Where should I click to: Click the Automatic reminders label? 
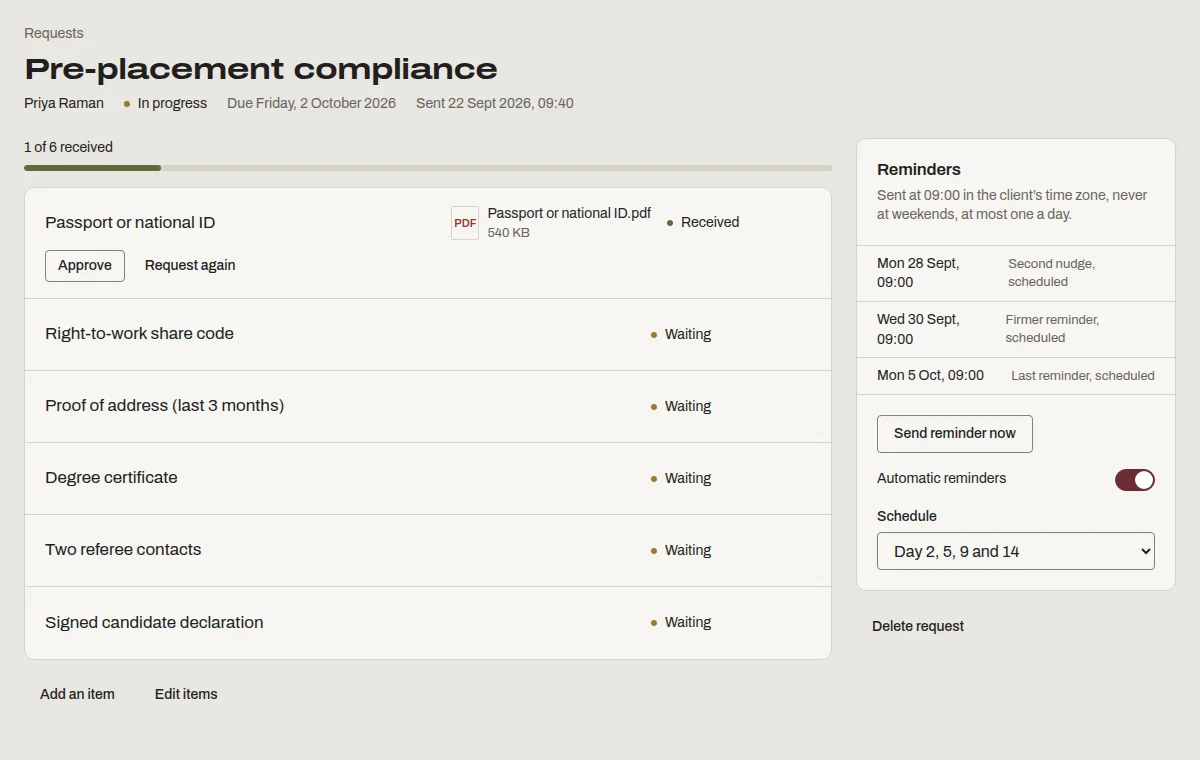[942, 478]
